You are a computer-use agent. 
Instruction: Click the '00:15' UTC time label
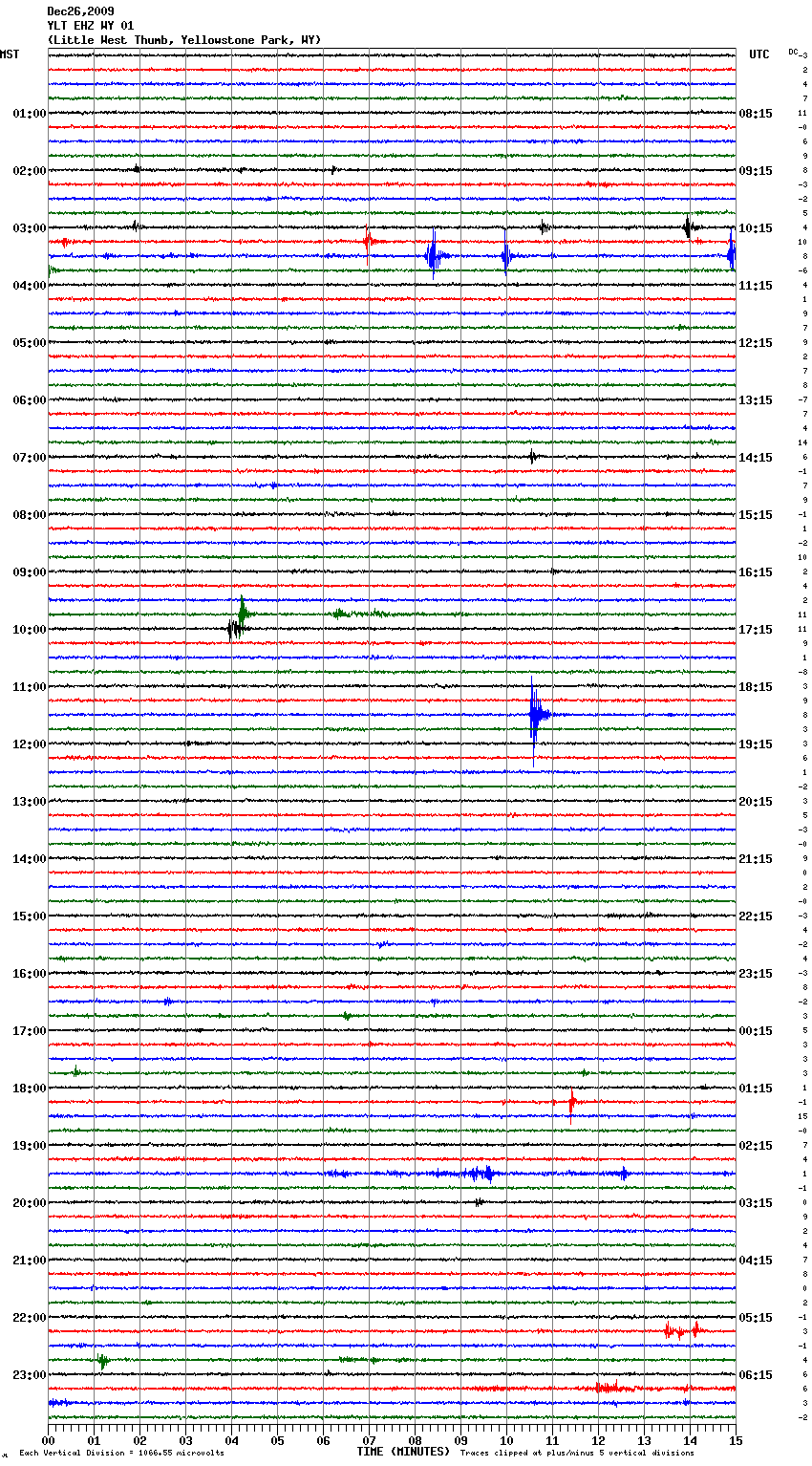tap(756, 1031)
